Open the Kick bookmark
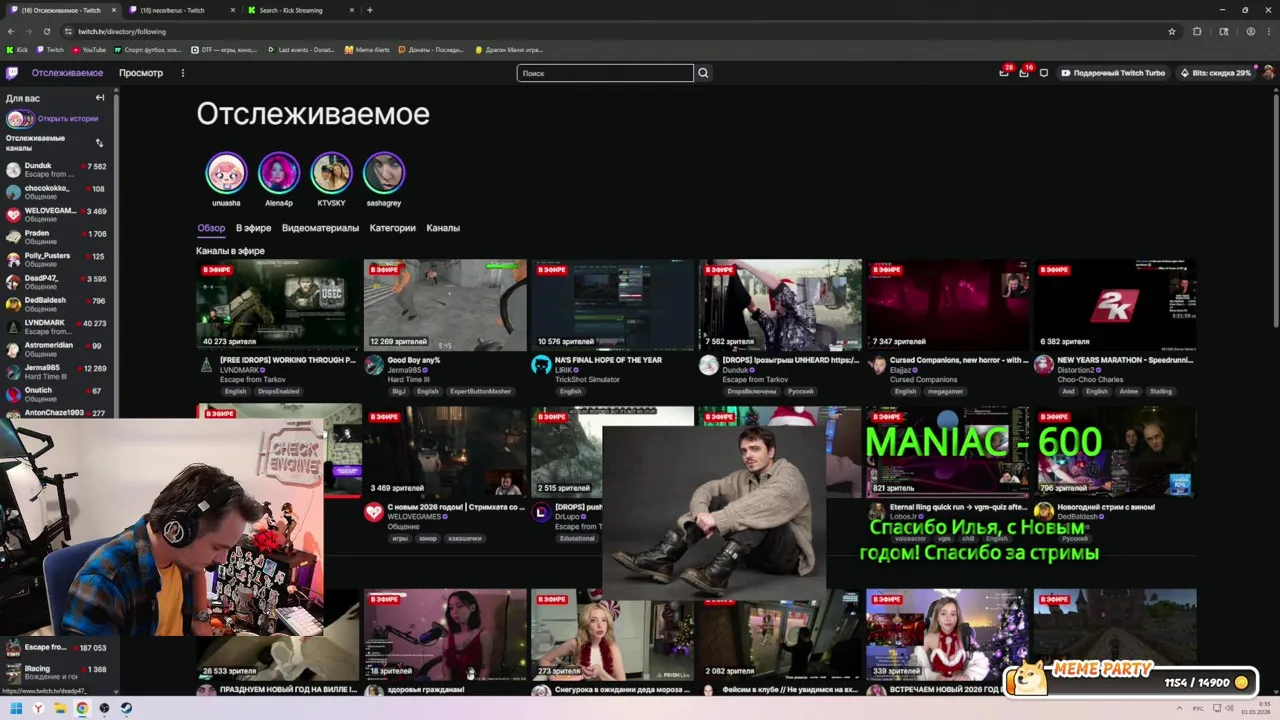The image size is (1280, 720). [x=18, y=49]
